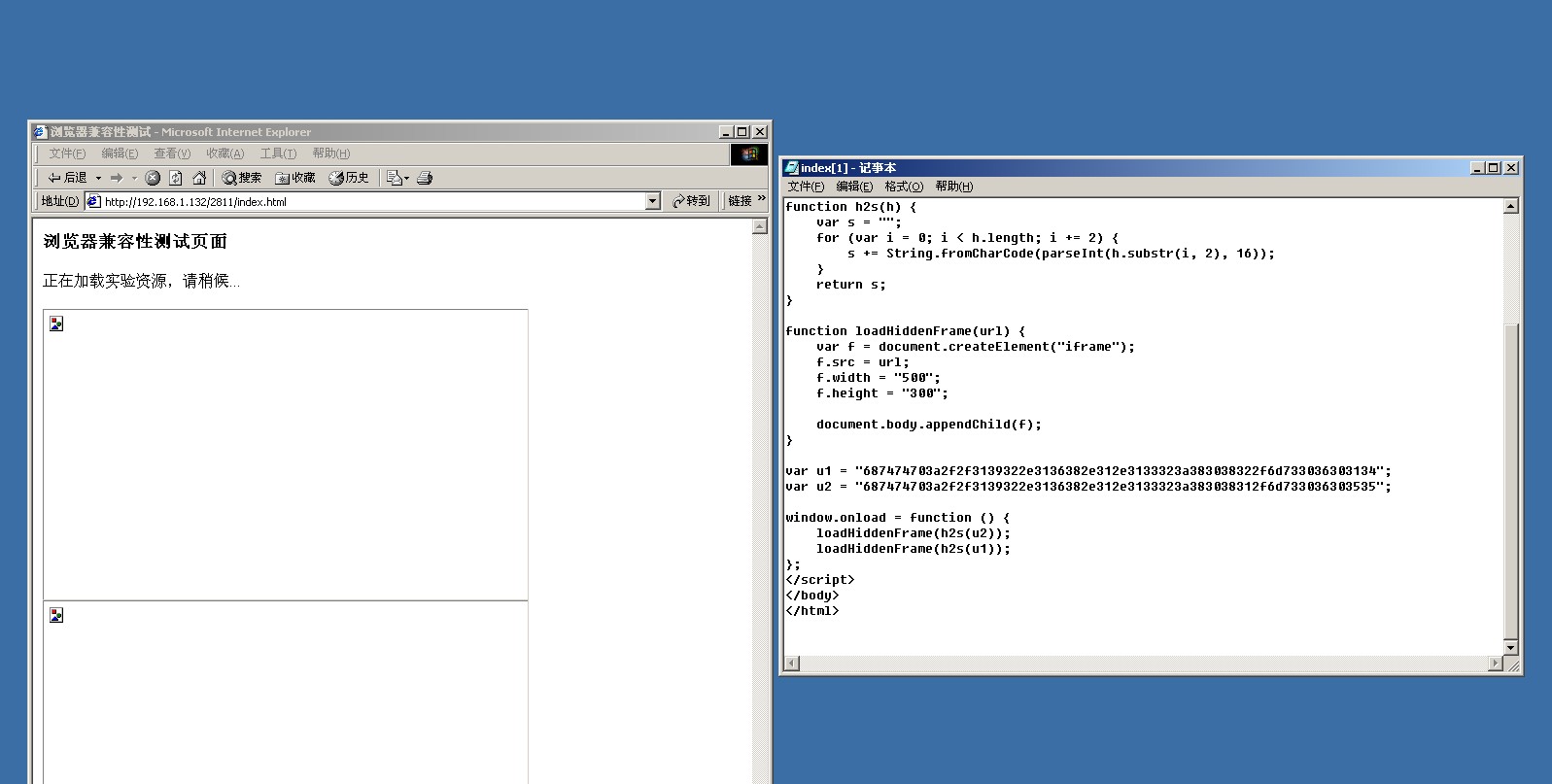The width and height of the screenshot is (1552, 784).
Task: Click the Forward arrow in Internet Explorer toolbar
Action: [117, 178]
